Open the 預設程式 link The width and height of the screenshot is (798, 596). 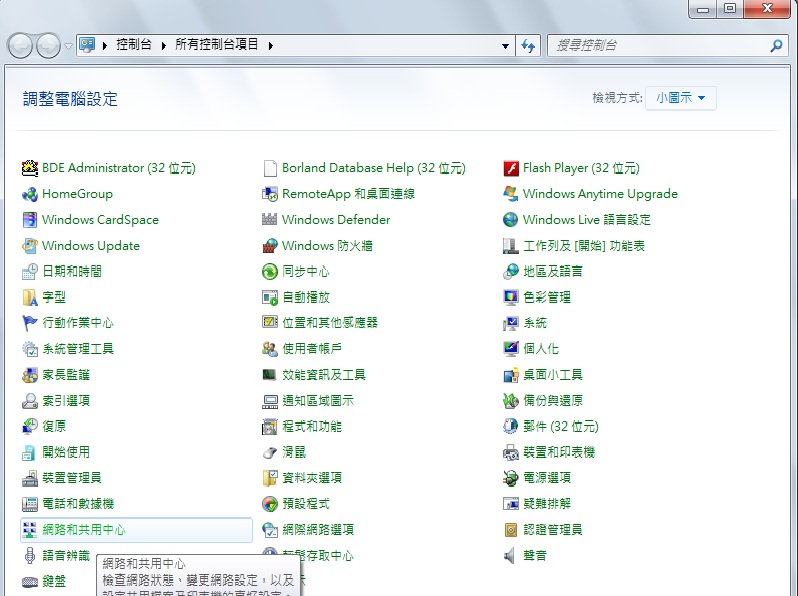[306, 504]
